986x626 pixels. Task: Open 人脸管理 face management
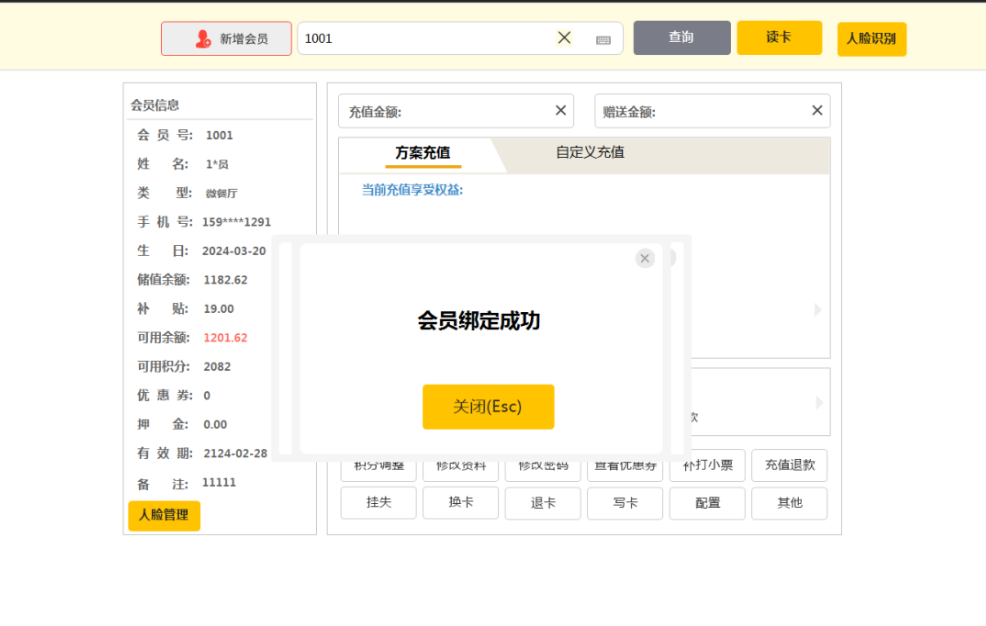pyautogui.click(x=164, y=515)
